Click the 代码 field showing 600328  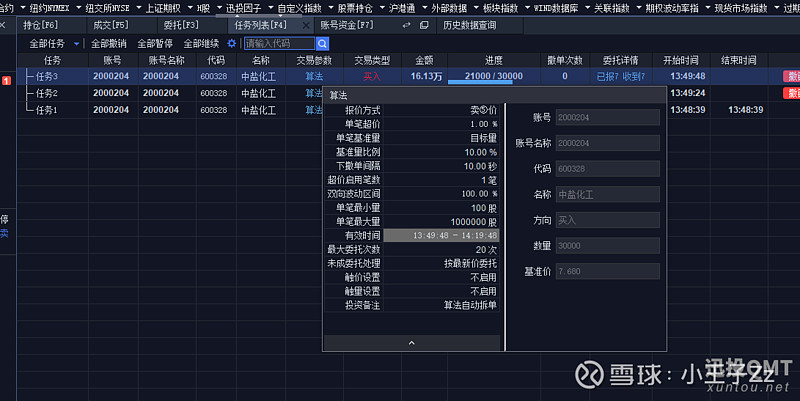pos(608,169)
